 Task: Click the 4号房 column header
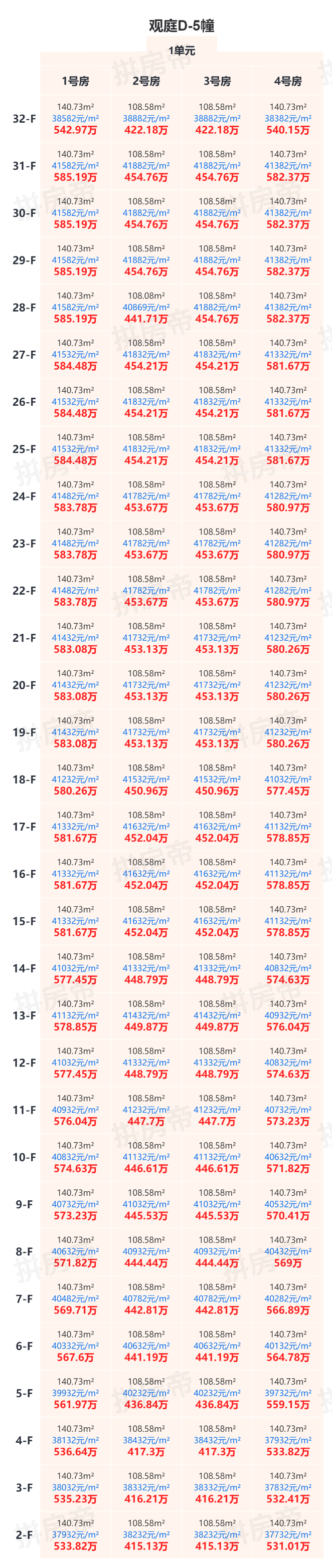[287, 81]
